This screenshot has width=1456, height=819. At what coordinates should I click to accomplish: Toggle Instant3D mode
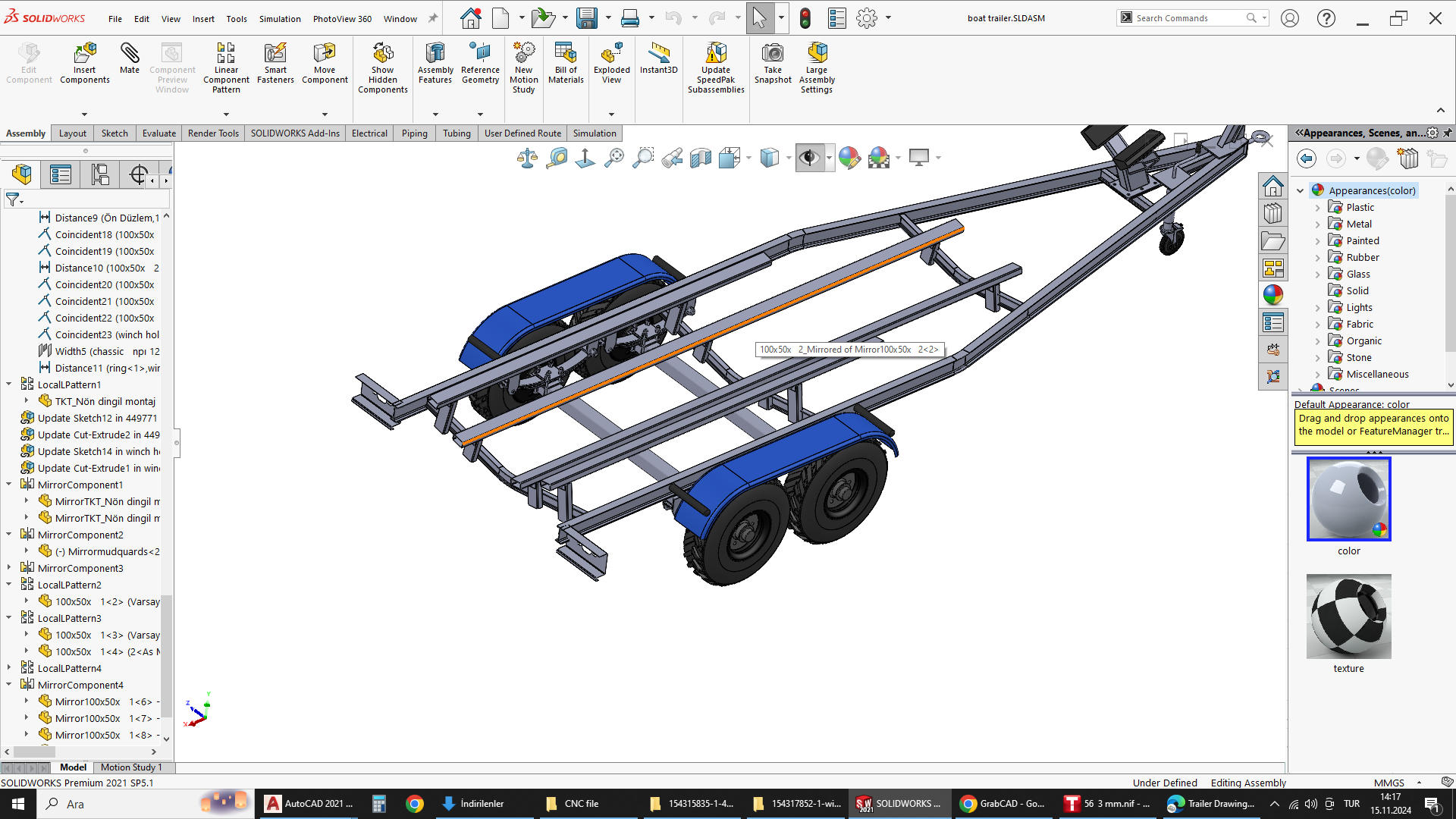click(658, 53)
